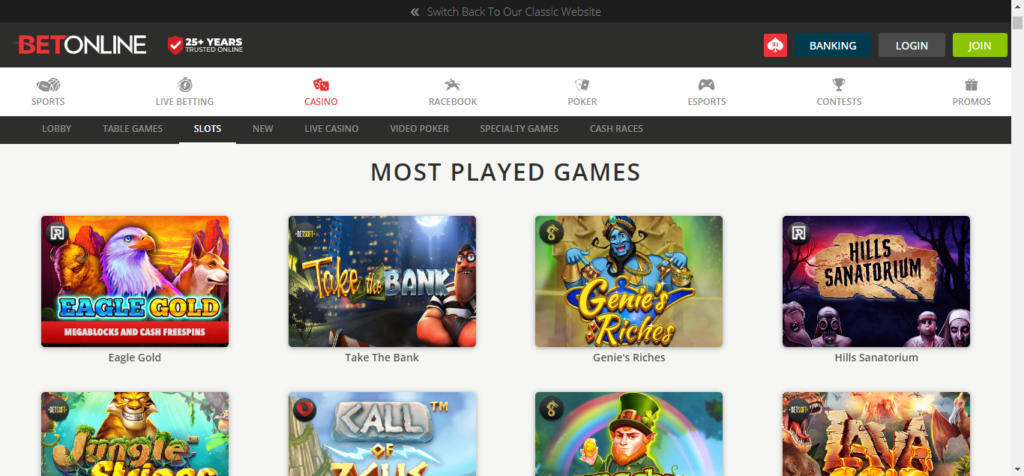Open Poker via the cards icon
Viewport: 1024px width, 476px height.
[582, 85]
